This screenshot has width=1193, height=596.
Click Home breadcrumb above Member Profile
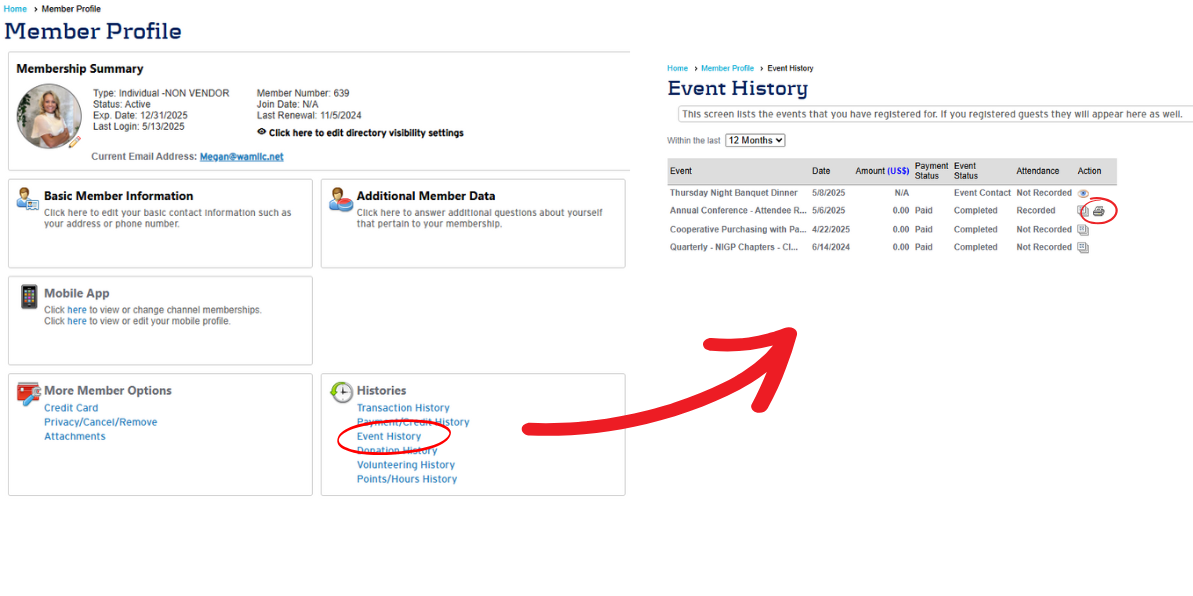pos(15,9)
